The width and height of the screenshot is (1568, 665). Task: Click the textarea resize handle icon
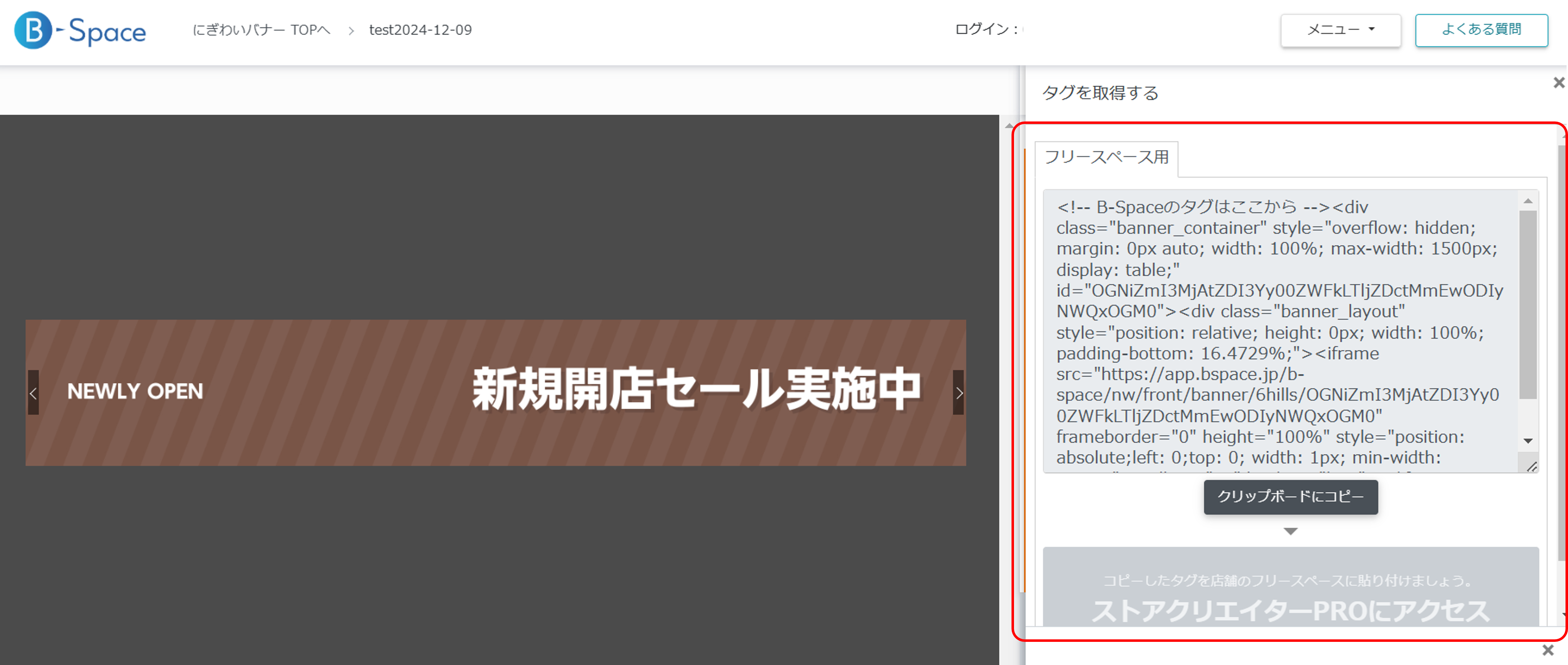click(x=1531, y=467)
